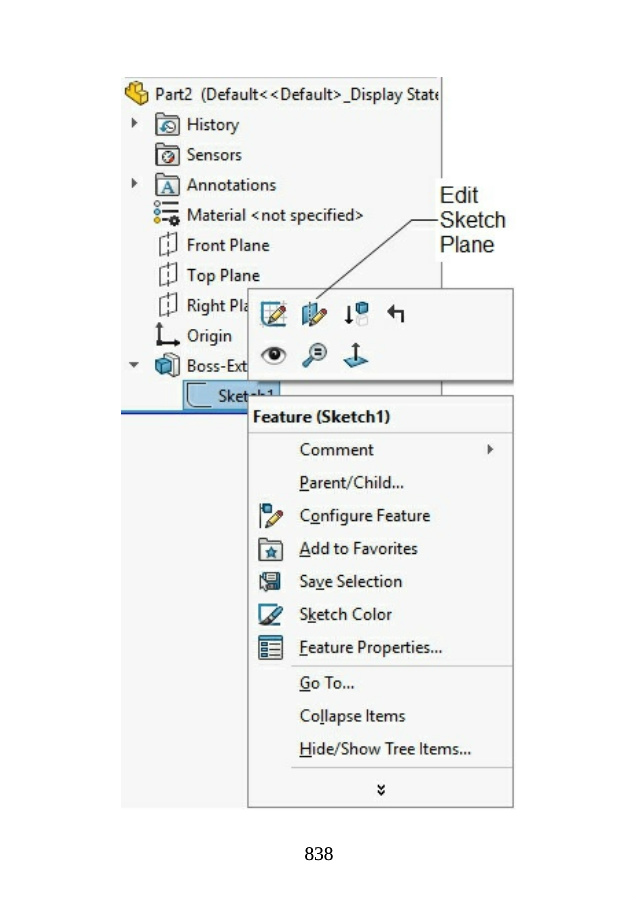Show more menu items with the double chevron
636x900 pixels.
coord(381,790)
